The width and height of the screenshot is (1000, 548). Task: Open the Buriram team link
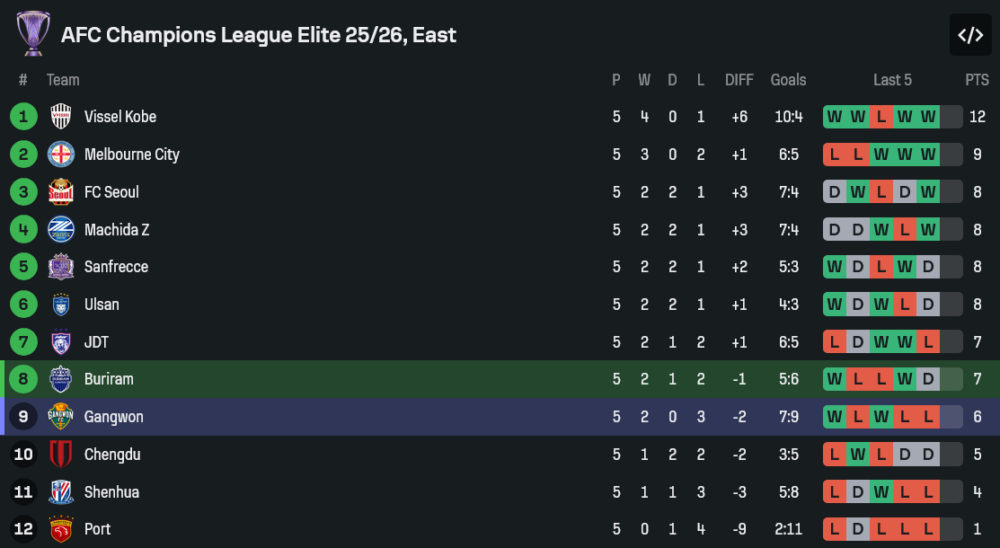pyautogui.click(x=108, y=379)
